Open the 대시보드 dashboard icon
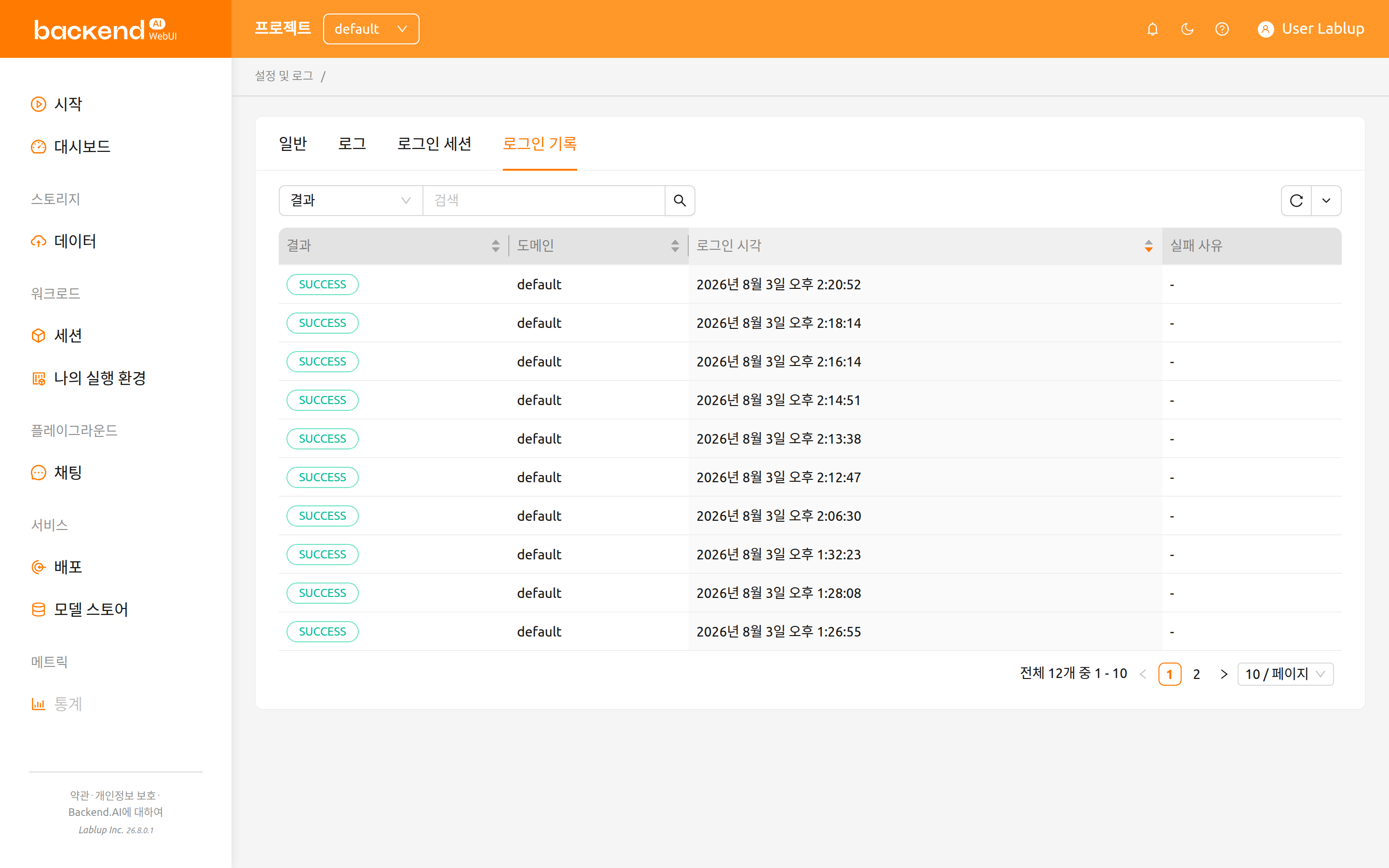The width and height of the screenshot is (1389, 868). 39,147
